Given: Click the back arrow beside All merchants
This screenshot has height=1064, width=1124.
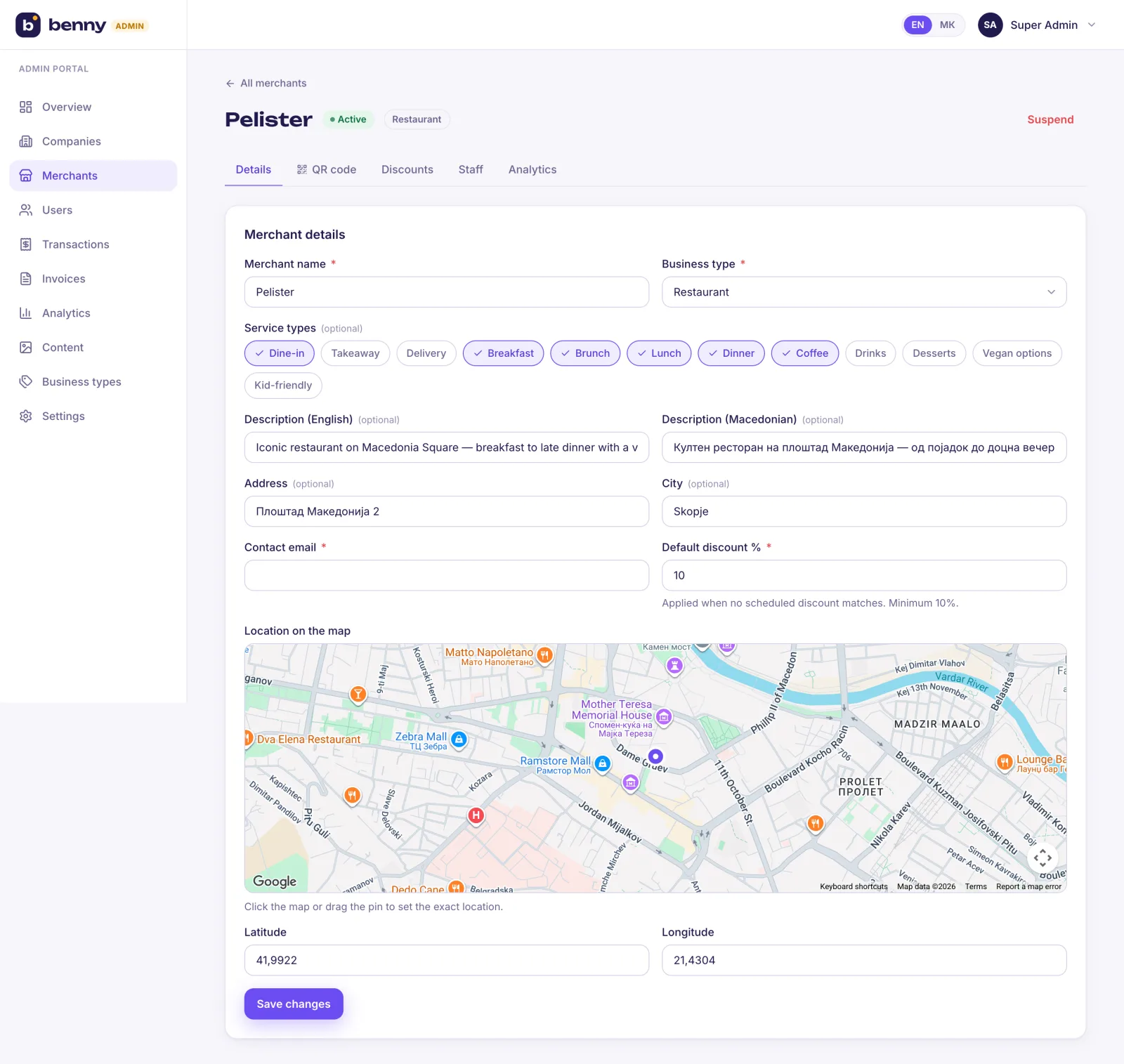Looking at the screenshot, I should tap(230, 84).
